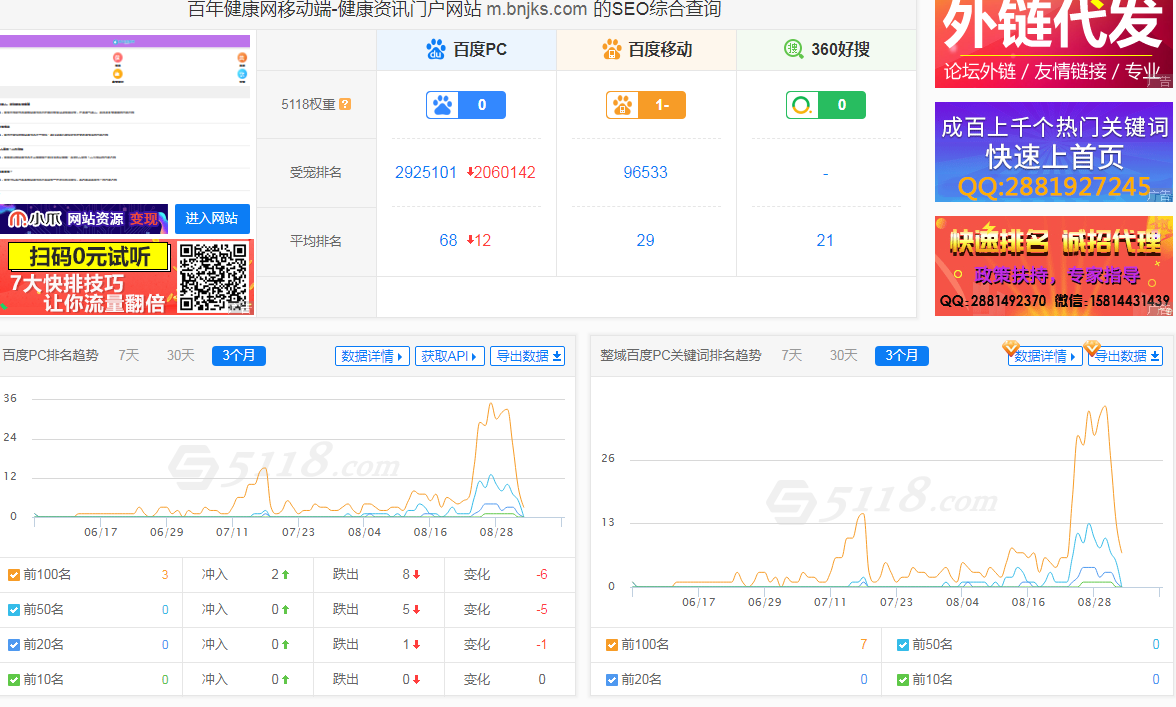
Task: Click Baidu mobile 平均排名 value 29
Action: point(646,241)
